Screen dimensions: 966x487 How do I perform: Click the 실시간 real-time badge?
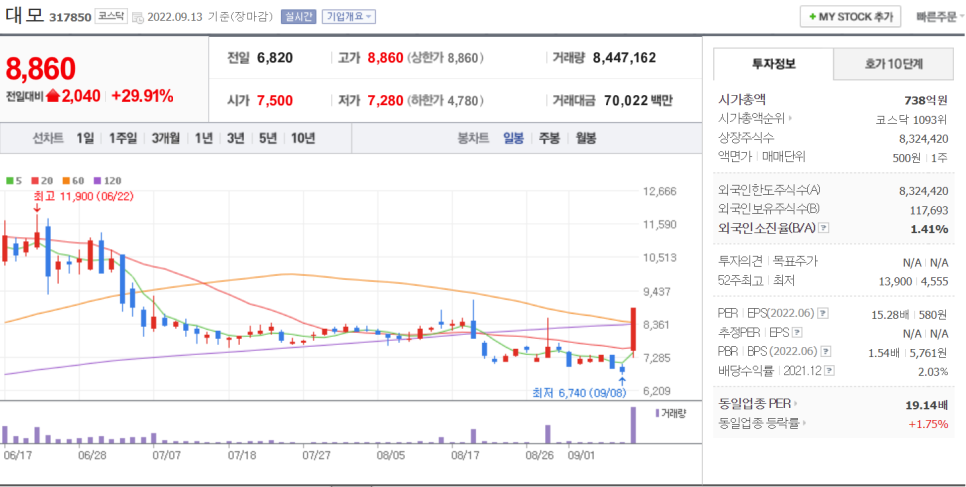298,17
